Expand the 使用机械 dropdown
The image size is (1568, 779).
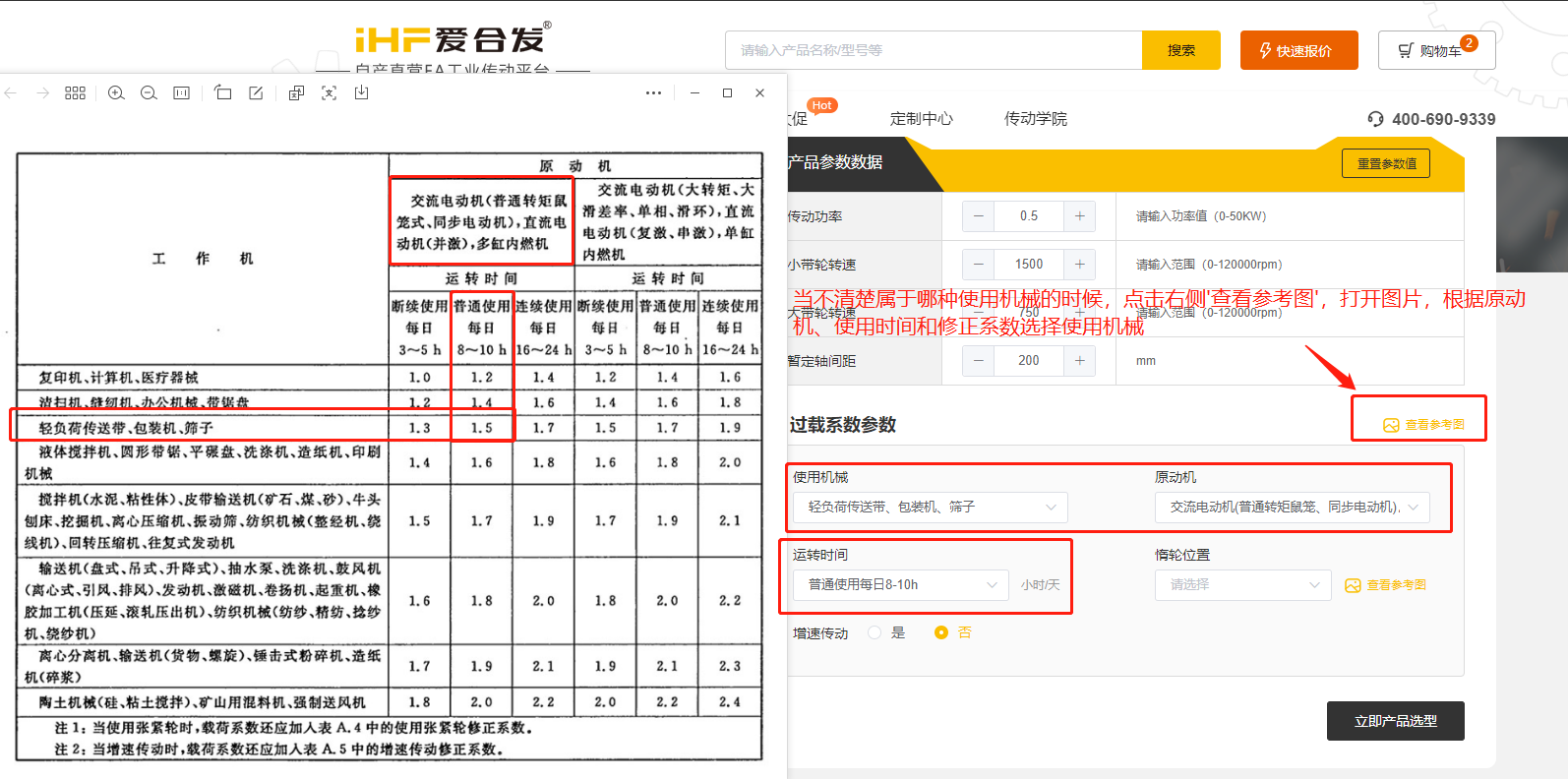930,507
